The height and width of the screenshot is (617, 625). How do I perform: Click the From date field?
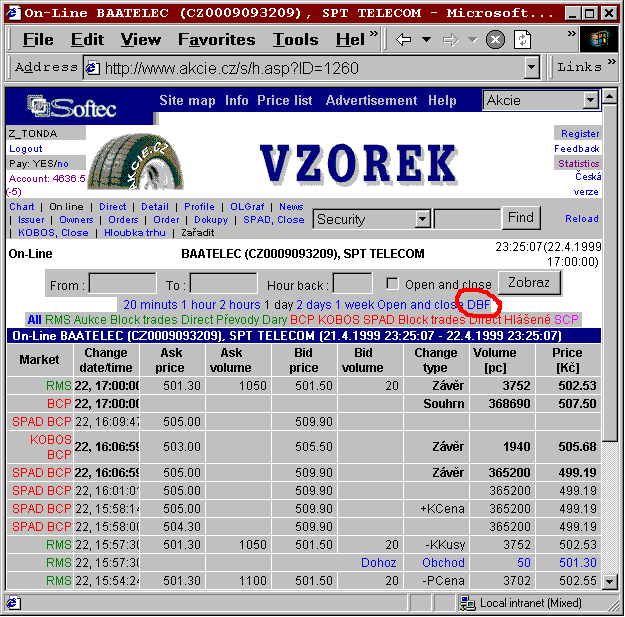click(122, 283)
